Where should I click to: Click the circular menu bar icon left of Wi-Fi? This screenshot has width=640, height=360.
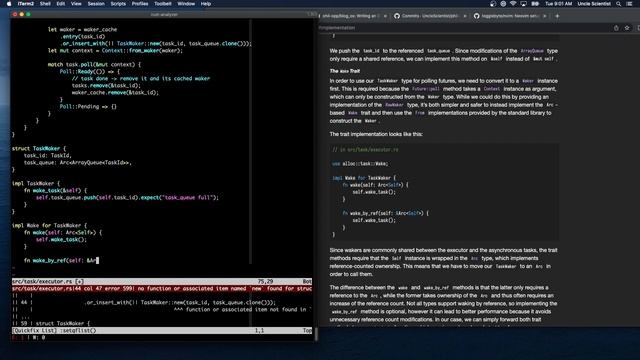(x=503, y=4)
